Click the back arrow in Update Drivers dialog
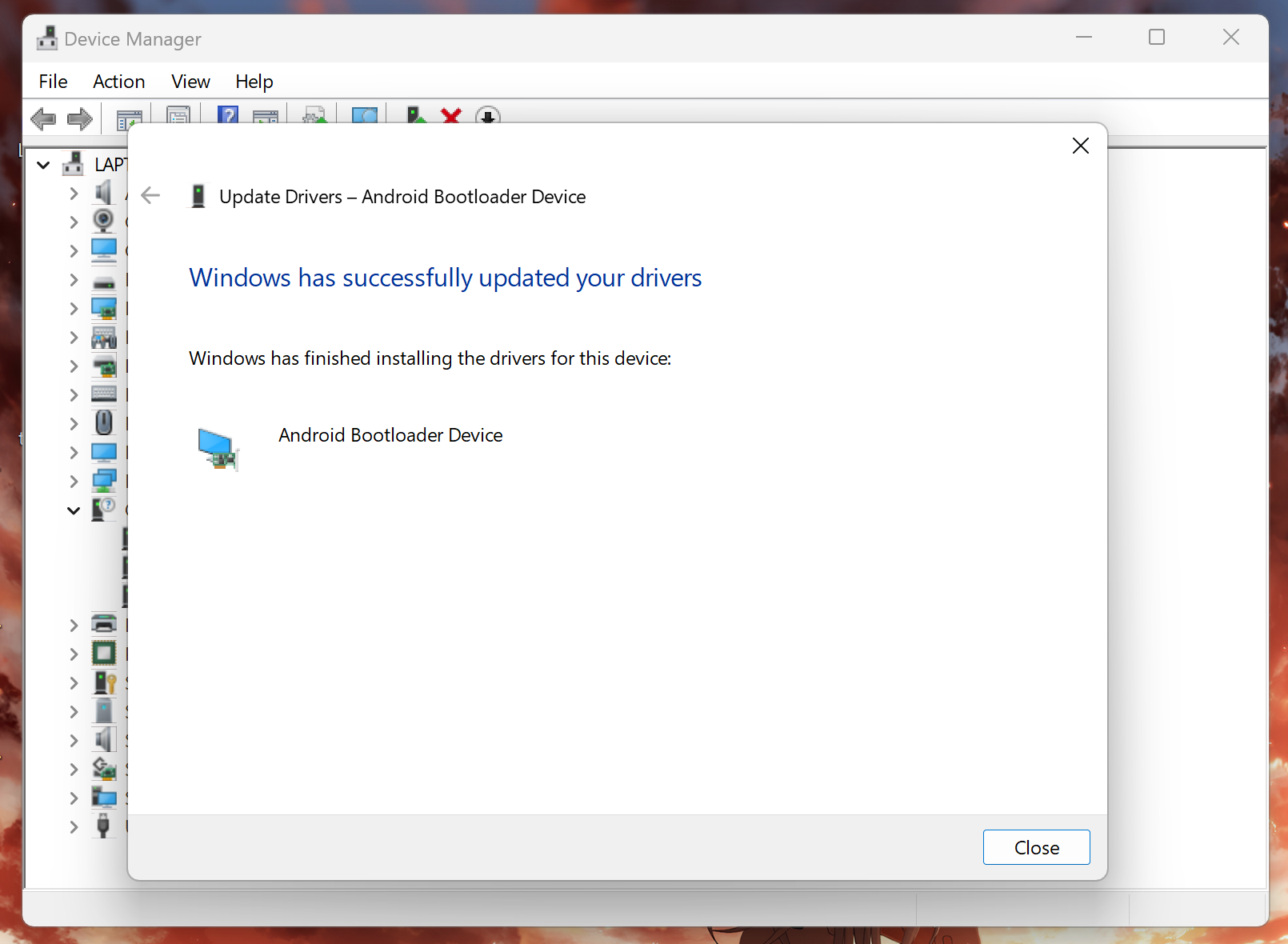Viewport: 1288px width, 944px height. point(150,196)
